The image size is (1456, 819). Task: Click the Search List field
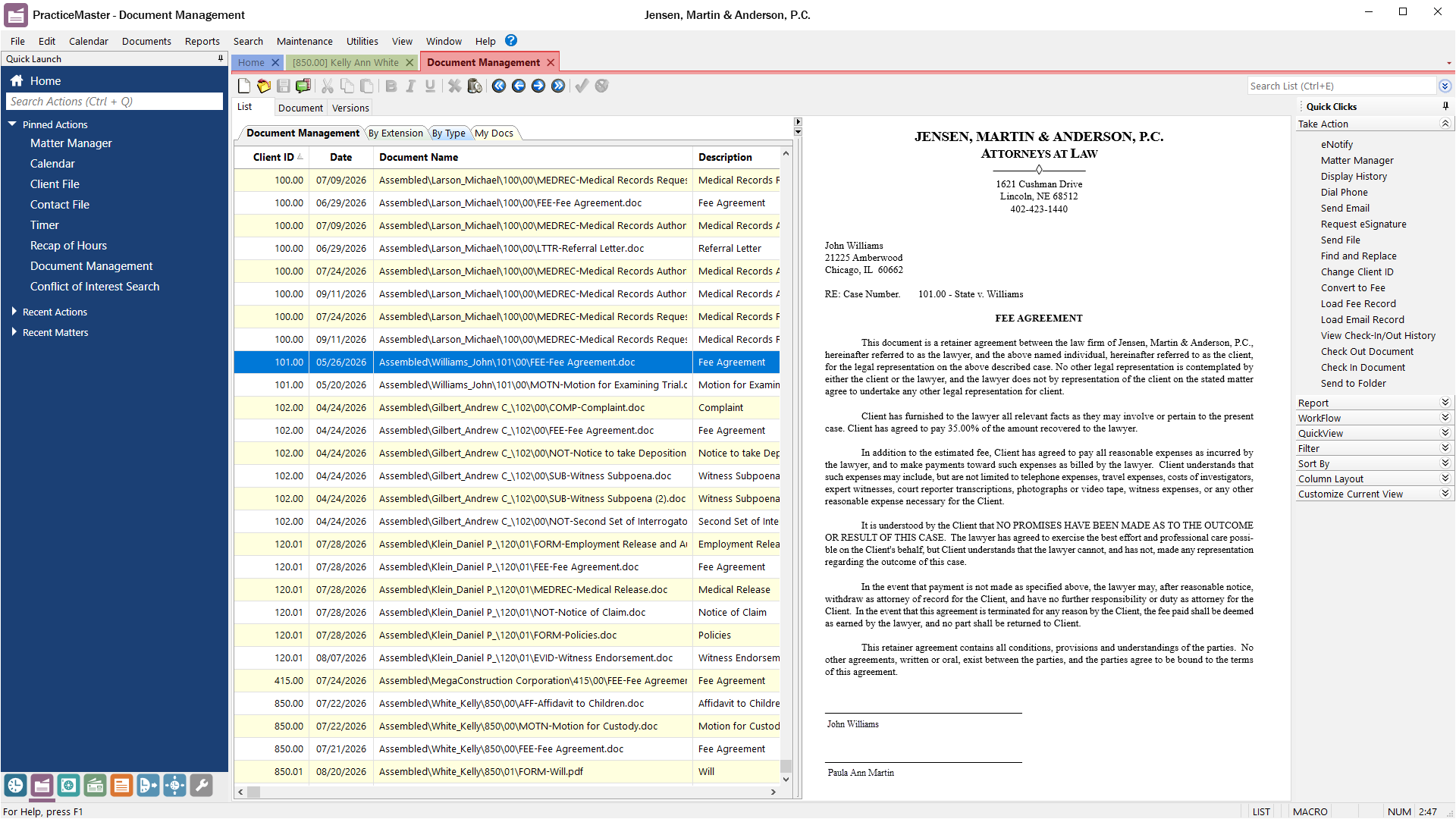coord(1341,86)
